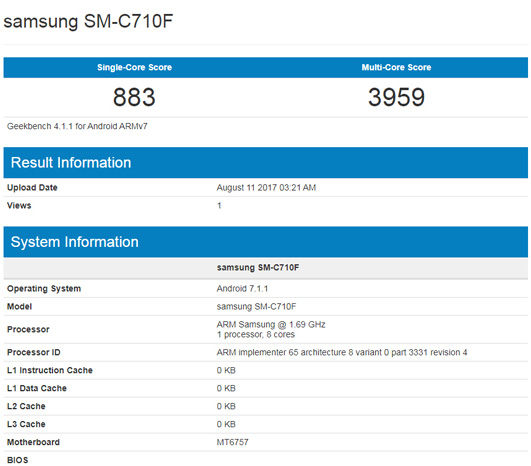Viewport: 531px width, 466px height.
Task: Select the 'MT6757' motherboard value
Action: (232, 442)
